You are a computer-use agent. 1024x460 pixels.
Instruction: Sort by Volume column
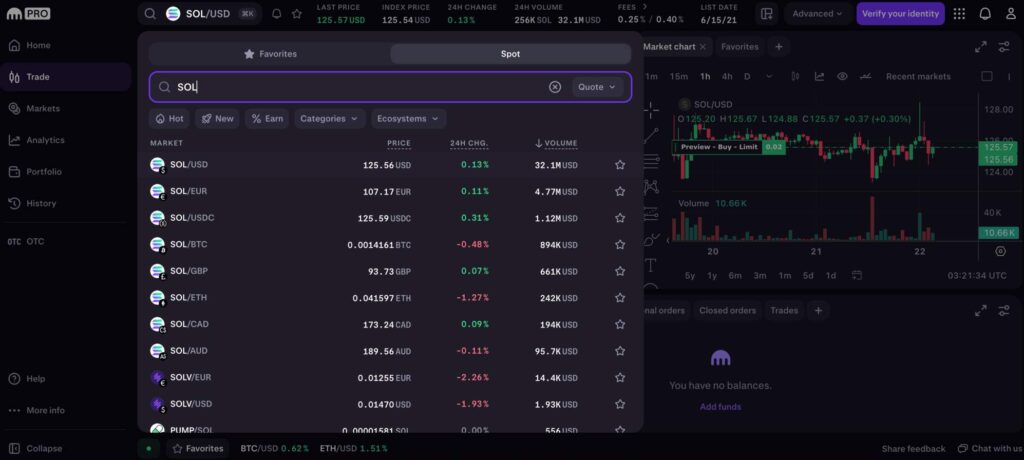556,143
